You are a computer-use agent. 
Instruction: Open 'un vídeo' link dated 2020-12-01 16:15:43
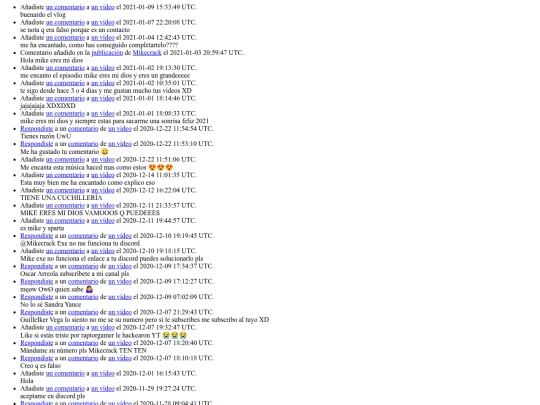coord(103,373)
